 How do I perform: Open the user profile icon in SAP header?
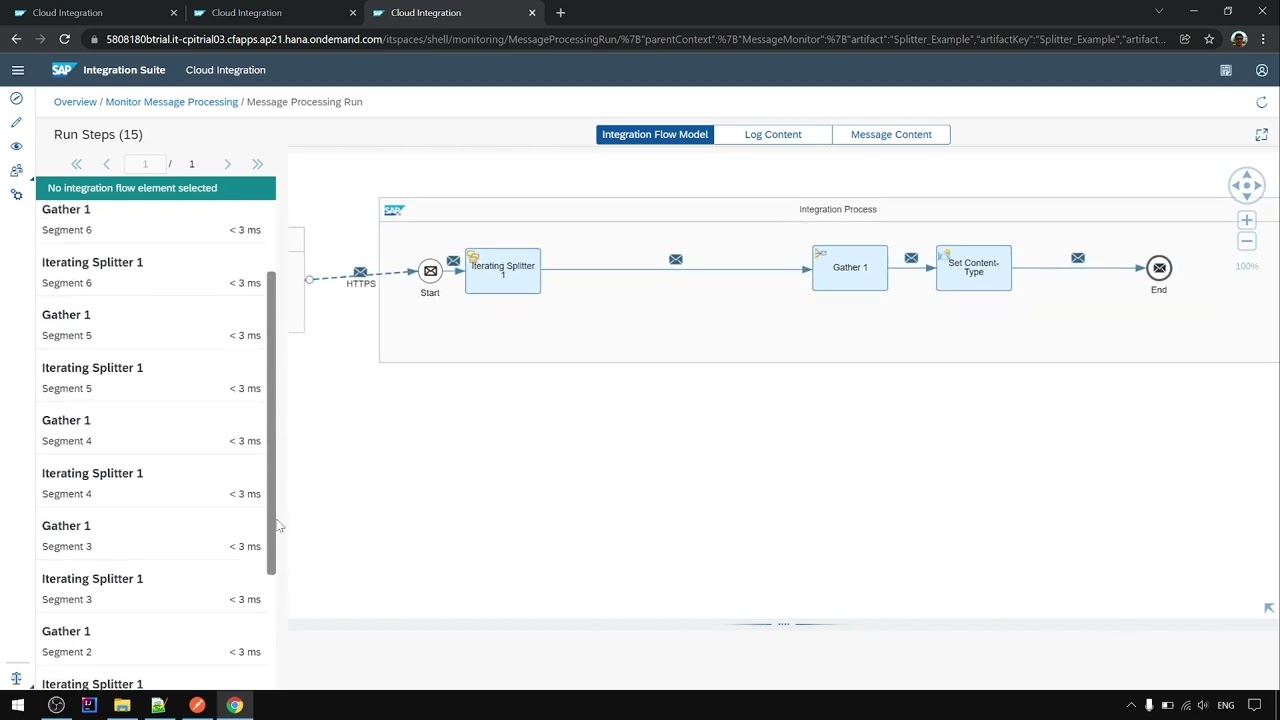[1262, 70]
